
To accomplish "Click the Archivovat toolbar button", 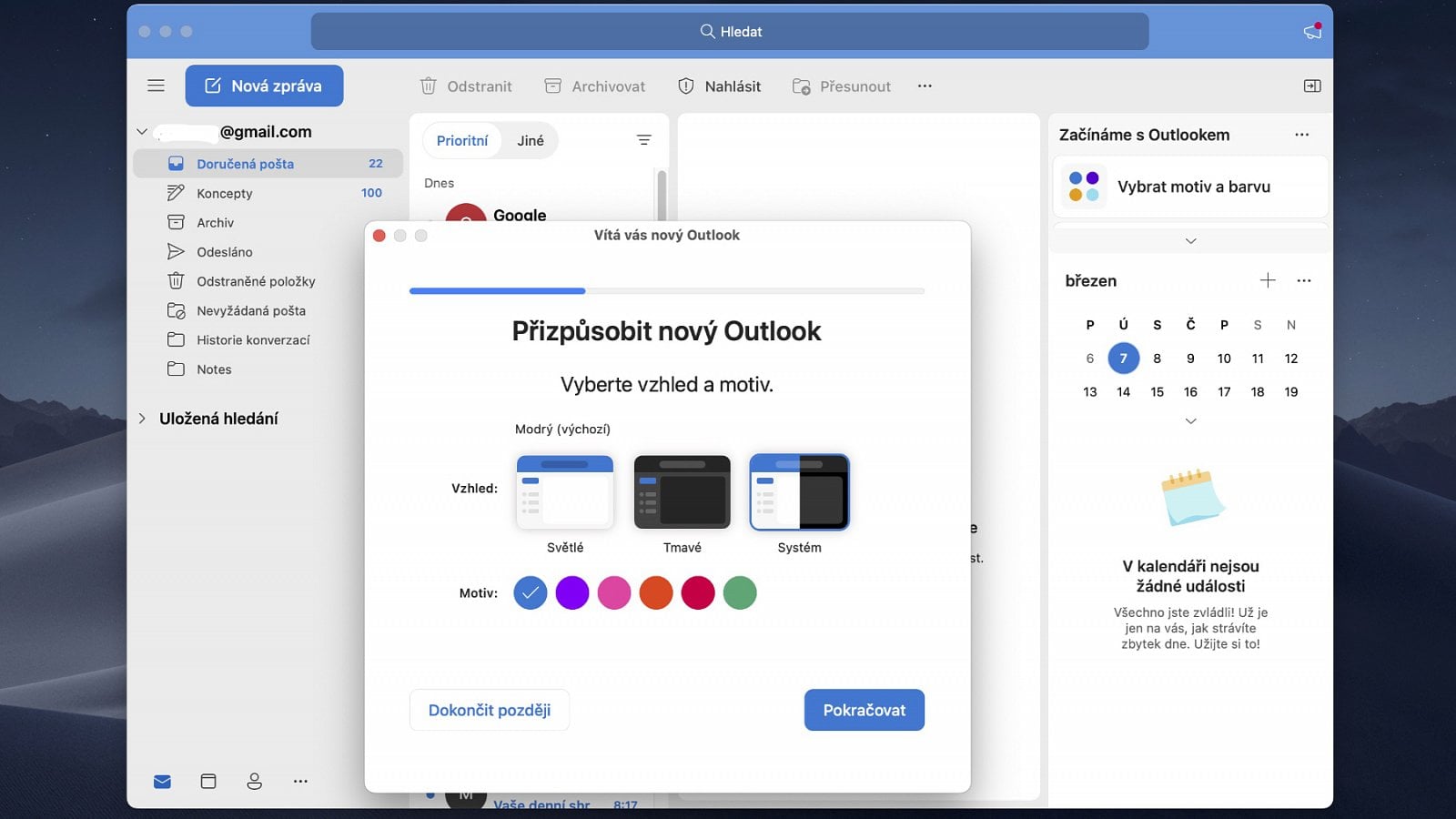I will 594,86.
